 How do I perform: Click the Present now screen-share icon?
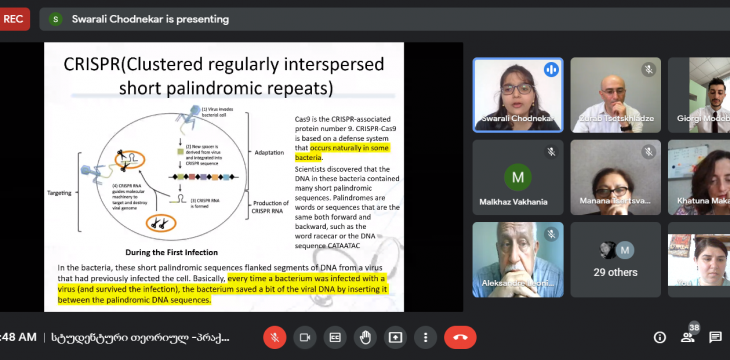395,338
